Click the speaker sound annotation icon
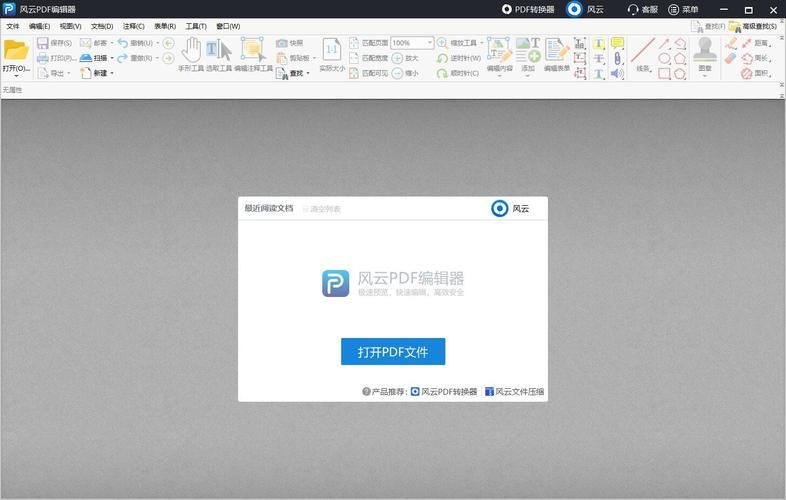Viewport: 786px width, 500px height. (618, 74)
